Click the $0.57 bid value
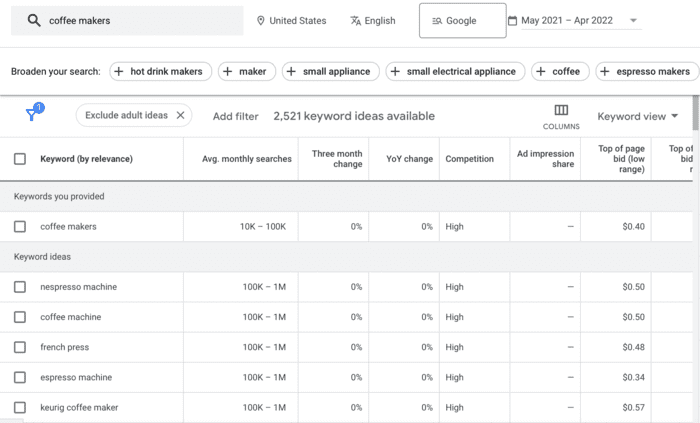Viewport: 700px width, 423px height. point(633,407)
